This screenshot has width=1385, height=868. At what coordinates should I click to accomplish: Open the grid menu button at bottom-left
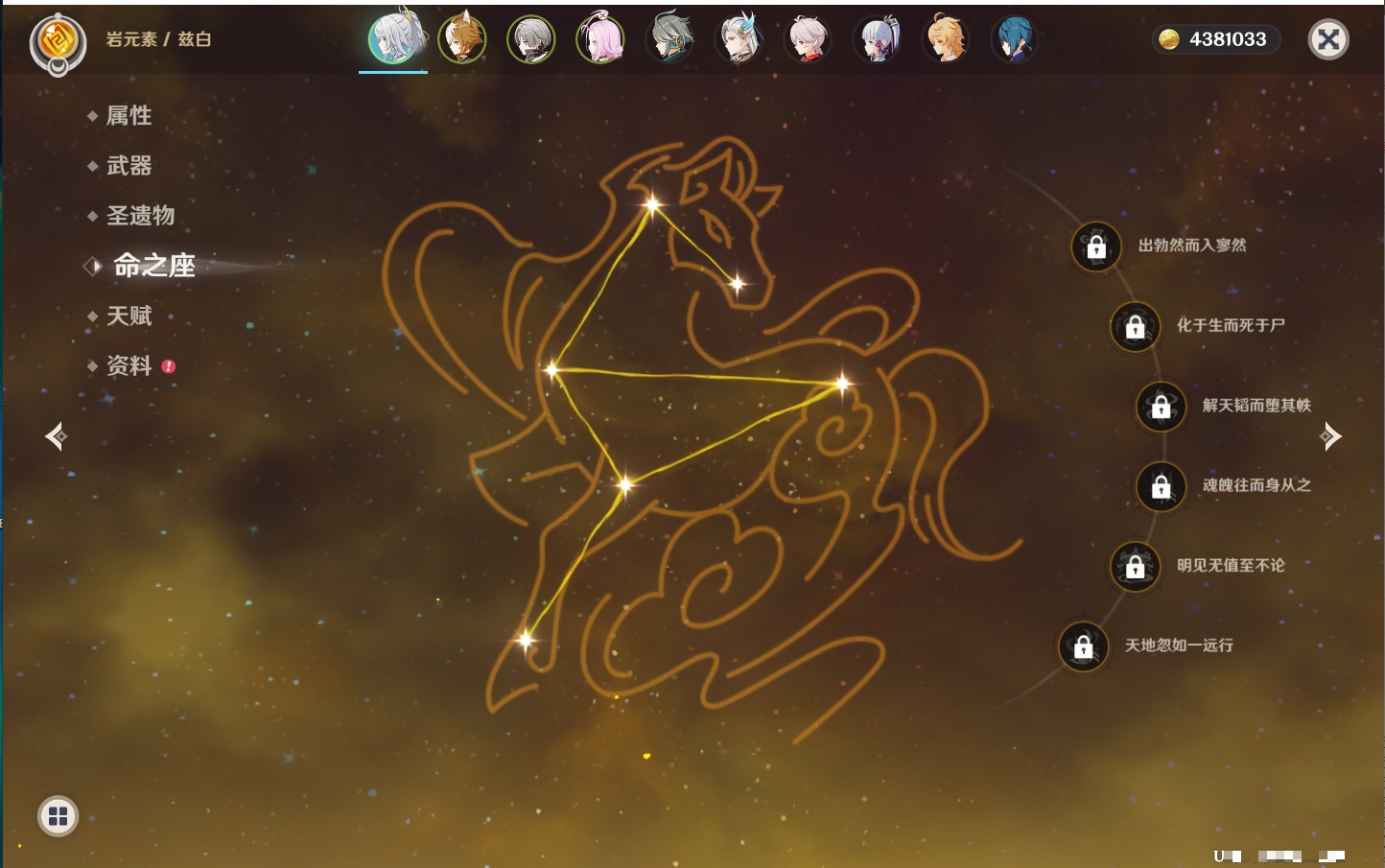point(58,816)
